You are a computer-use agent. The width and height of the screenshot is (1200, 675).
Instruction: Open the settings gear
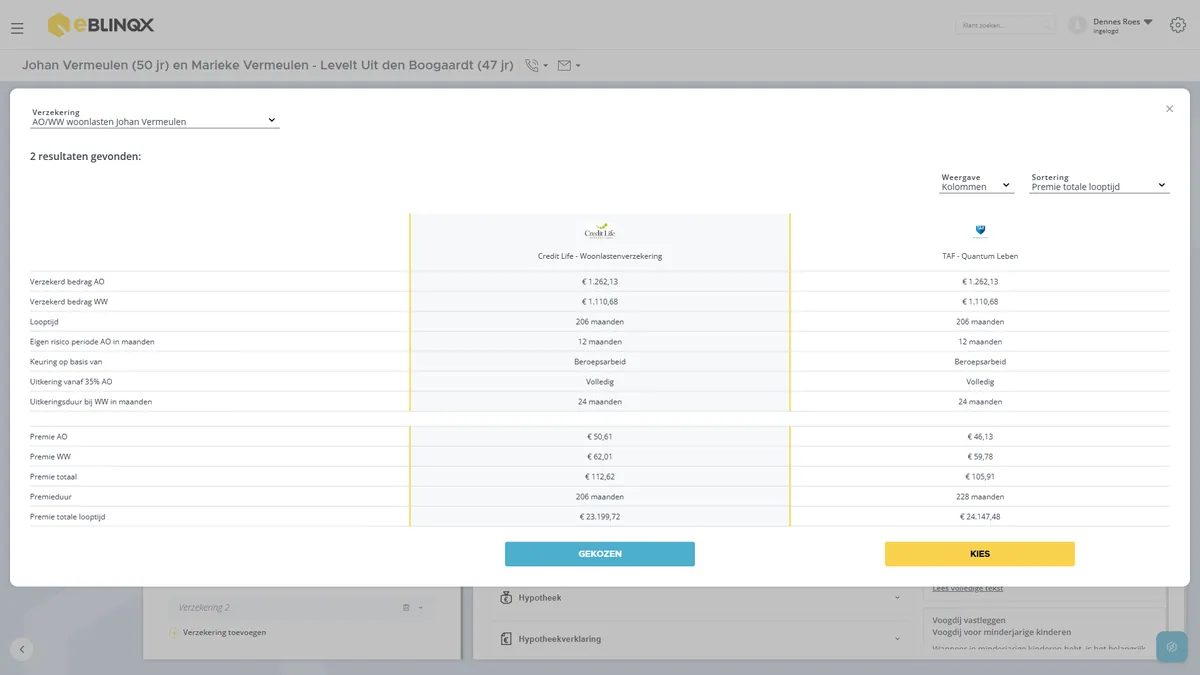coord(1177,25)
